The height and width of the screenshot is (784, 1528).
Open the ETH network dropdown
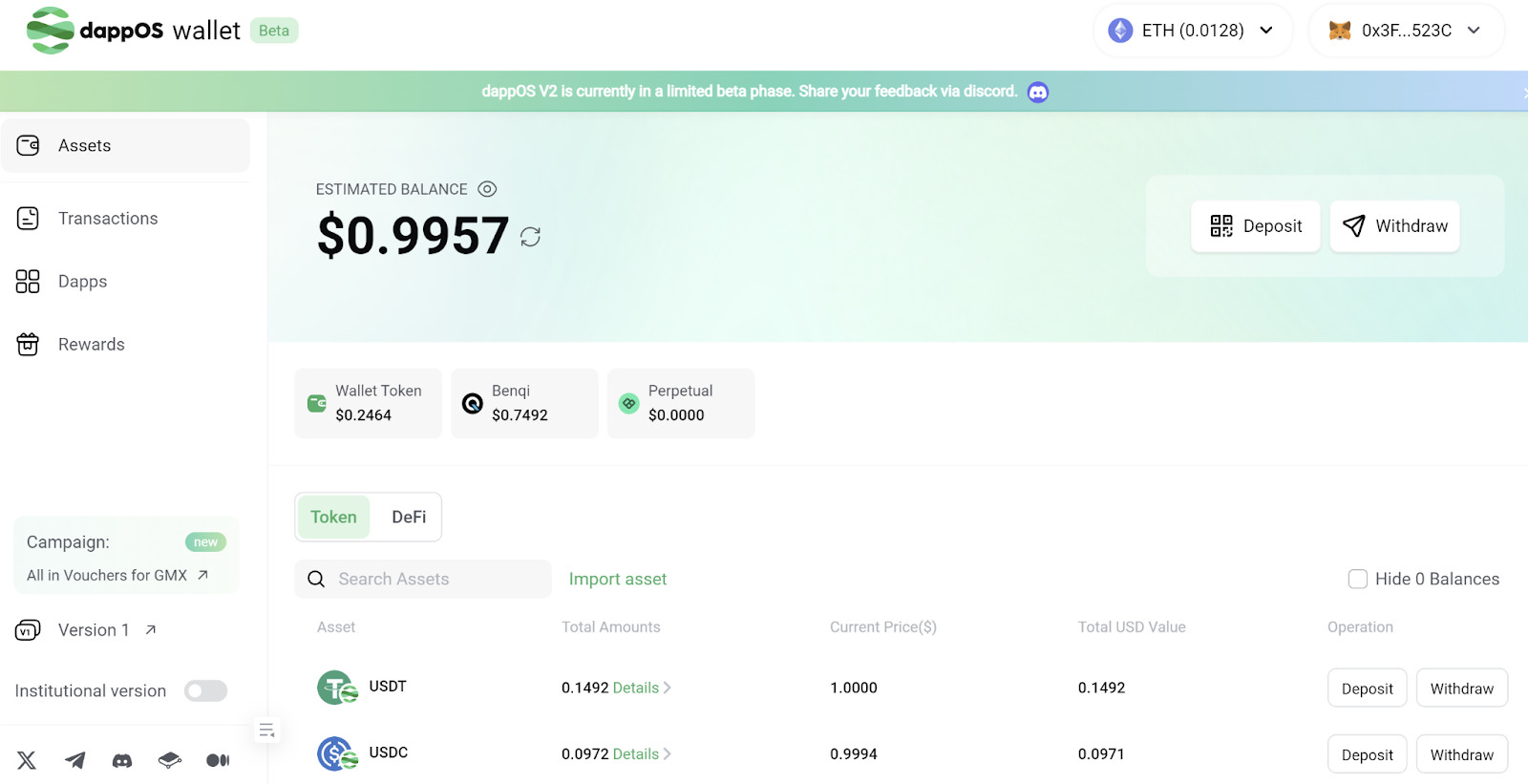[x=1193, y=31]
